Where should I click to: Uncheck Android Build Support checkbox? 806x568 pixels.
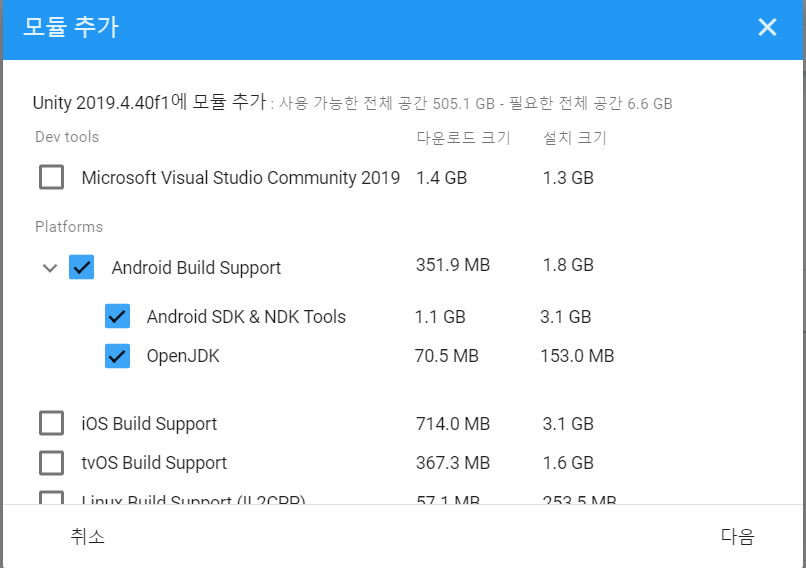[x=82, y=267]
